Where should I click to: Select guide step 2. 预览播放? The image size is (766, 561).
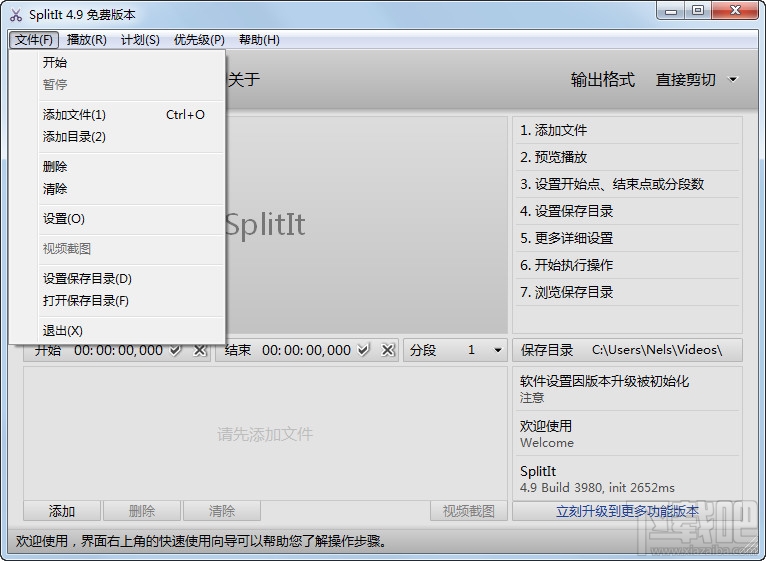[x=627, y=157]
